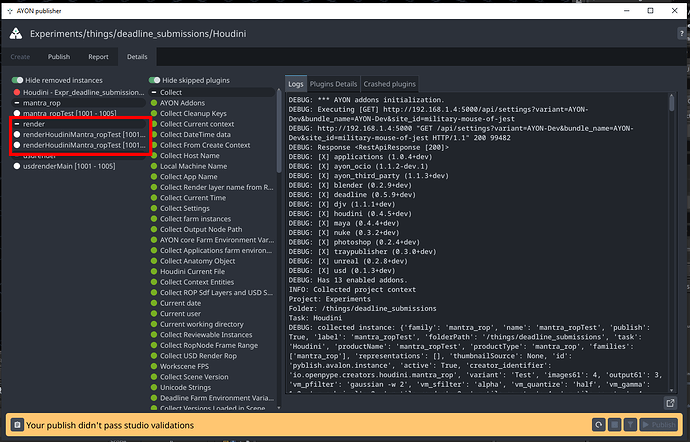Screen dimensions: 690x442
Task: Click the AYON publisher title bar icon
Action: pos(10,11)
